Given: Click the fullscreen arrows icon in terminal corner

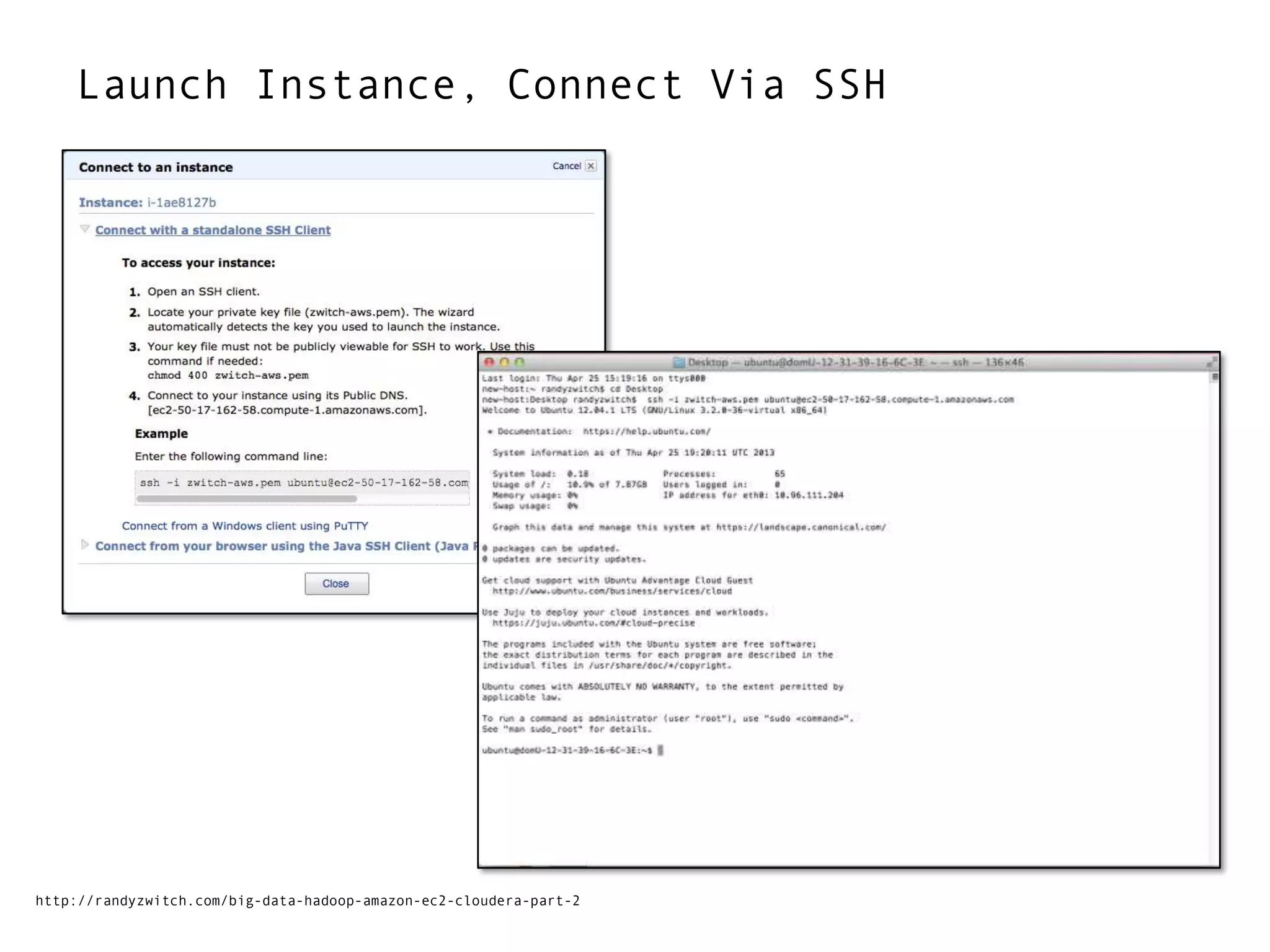Looking at the screenshot, I should (x=1212, y=362).
